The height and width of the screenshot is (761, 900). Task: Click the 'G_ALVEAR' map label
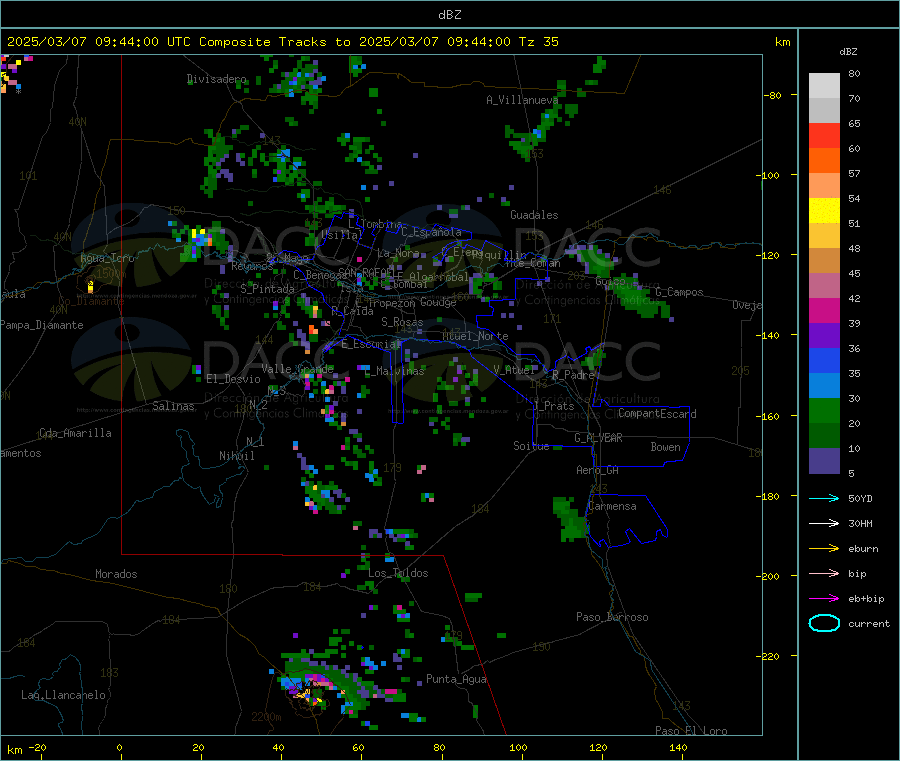(x=598, y=438)
